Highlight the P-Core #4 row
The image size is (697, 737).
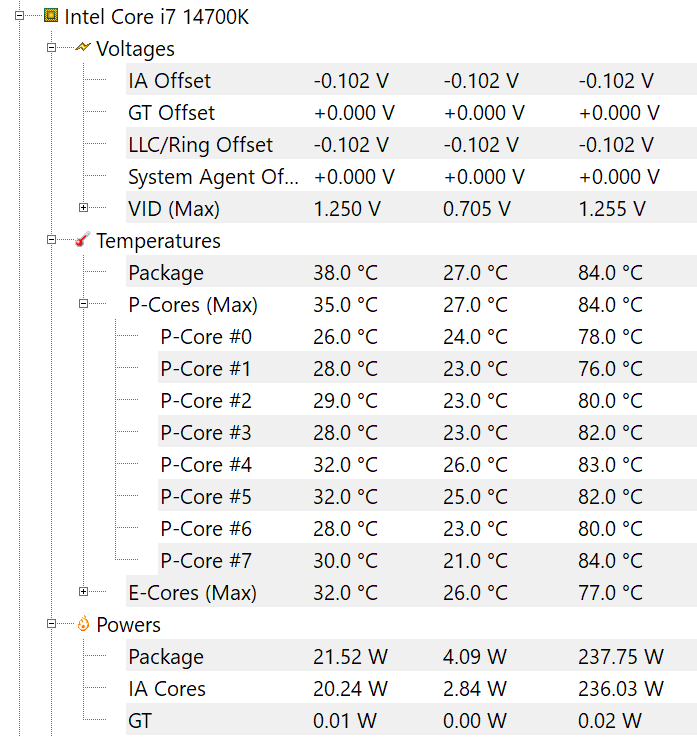pyautogui.click(x=206, y=465)
